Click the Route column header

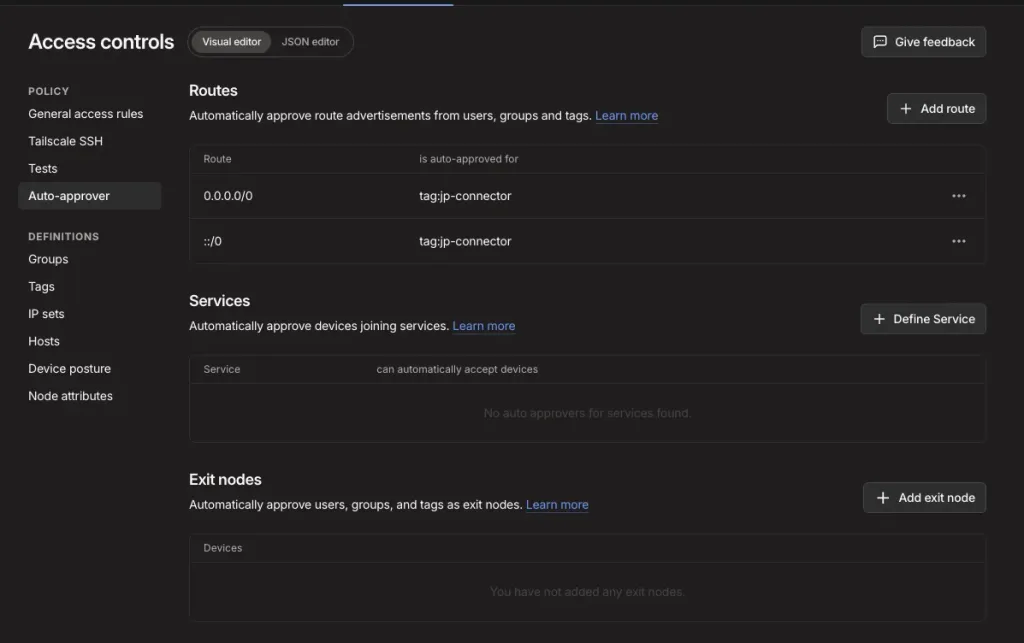point(217,159)
